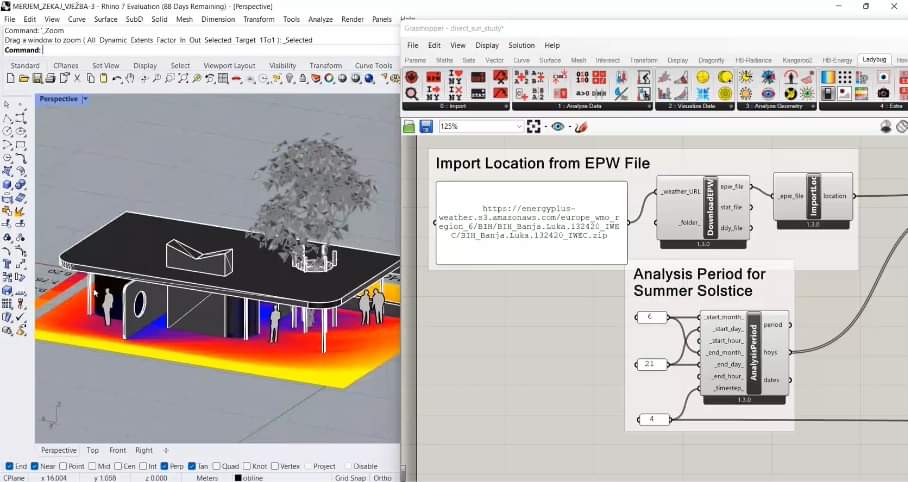The image size is (908, 482).
Task: Enable the Point osnap checkbox
Action: point(64,466)
